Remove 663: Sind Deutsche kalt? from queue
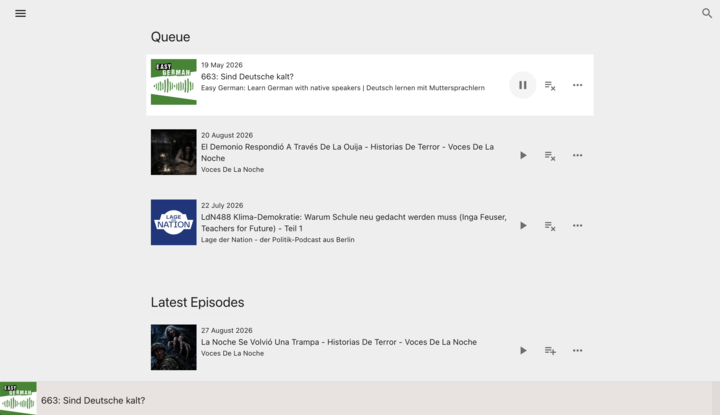720x415 pixels. point(550,85)
